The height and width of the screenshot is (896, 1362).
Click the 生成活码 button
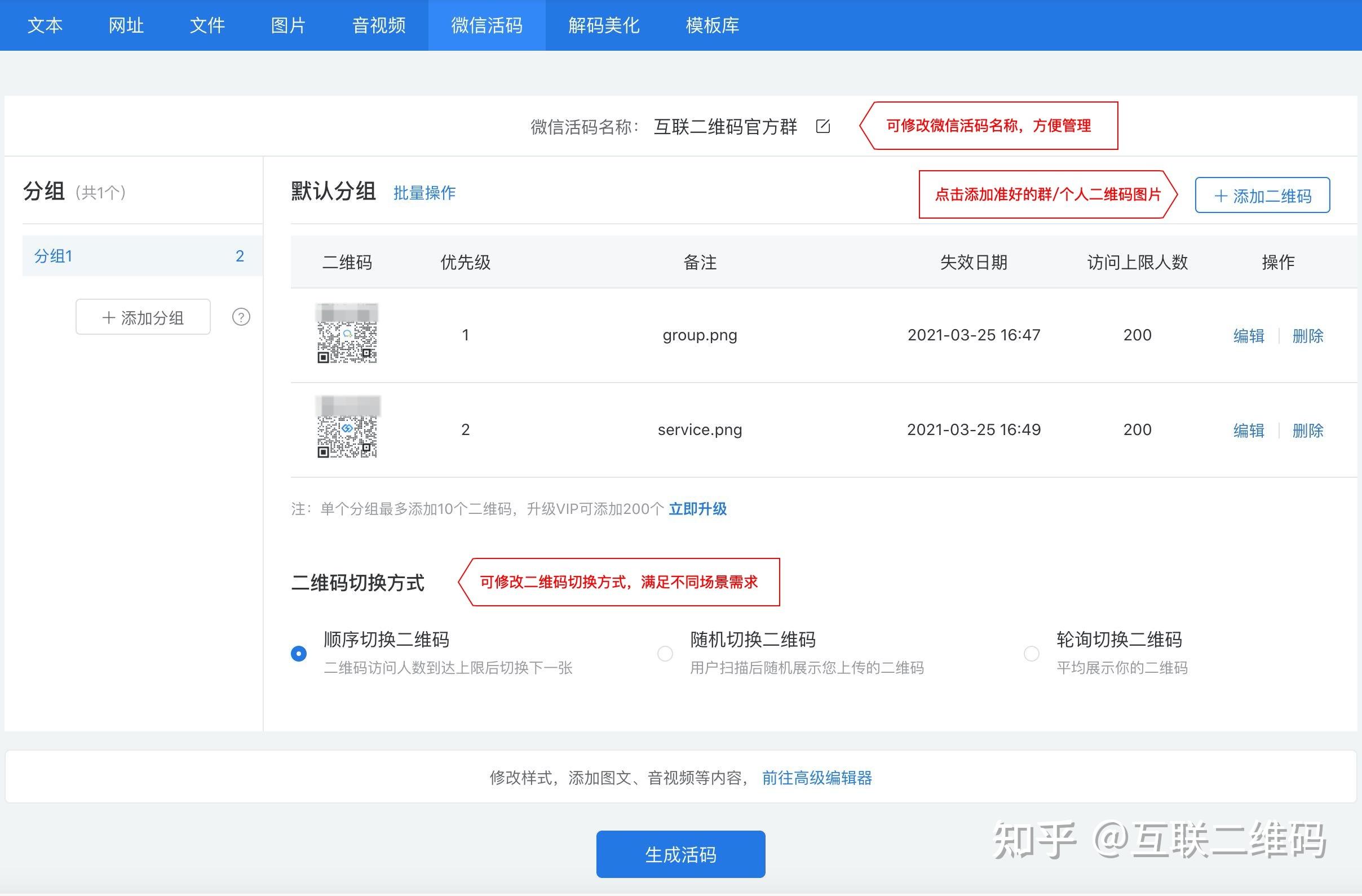coord(680,854)
